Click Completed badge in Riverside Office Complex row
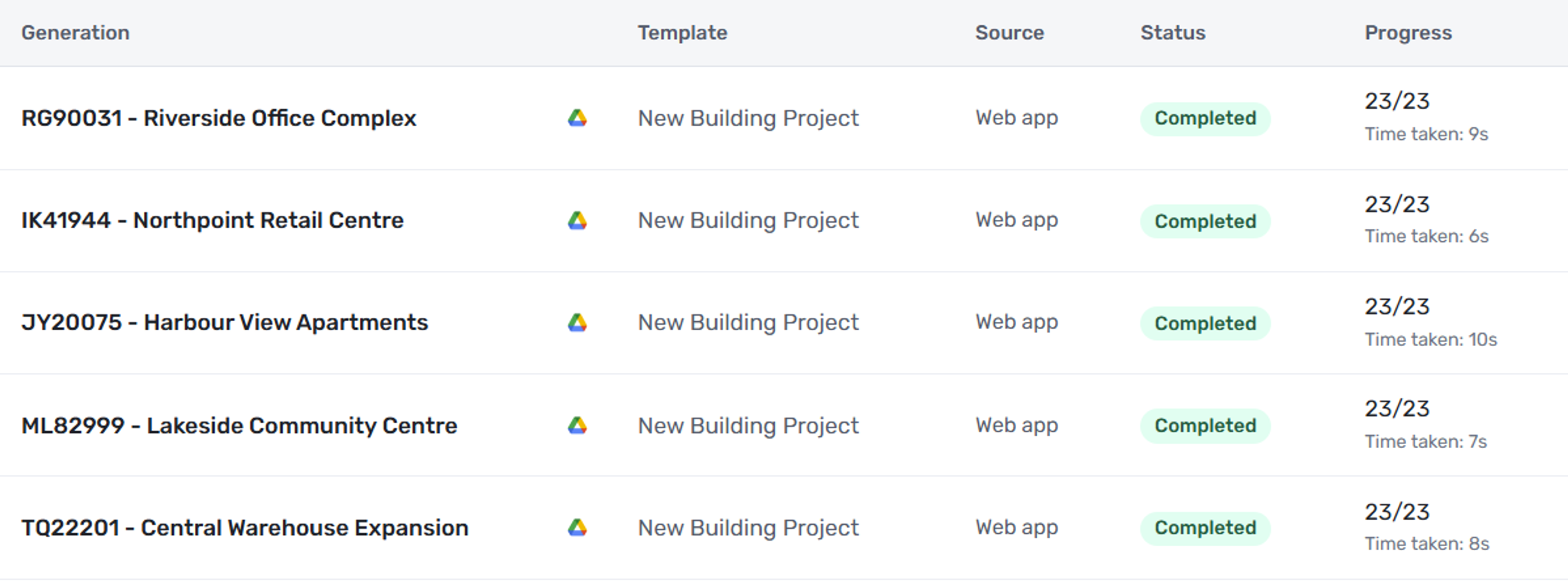Image resolution: width=1568 pixels, height=581 pixels. coord(1205,118)
